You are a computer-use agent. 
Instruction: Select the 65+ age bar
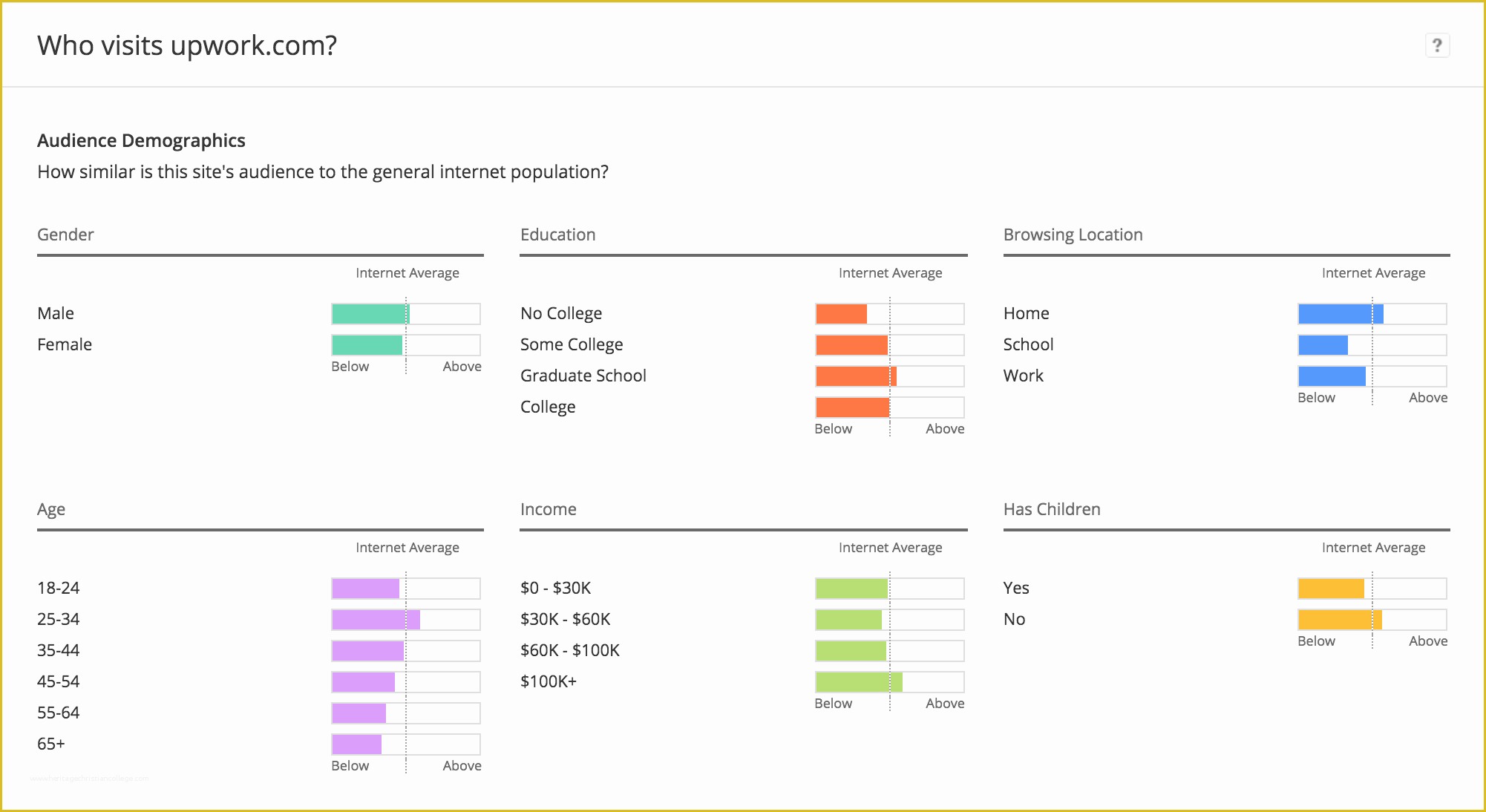coord(406,744)
